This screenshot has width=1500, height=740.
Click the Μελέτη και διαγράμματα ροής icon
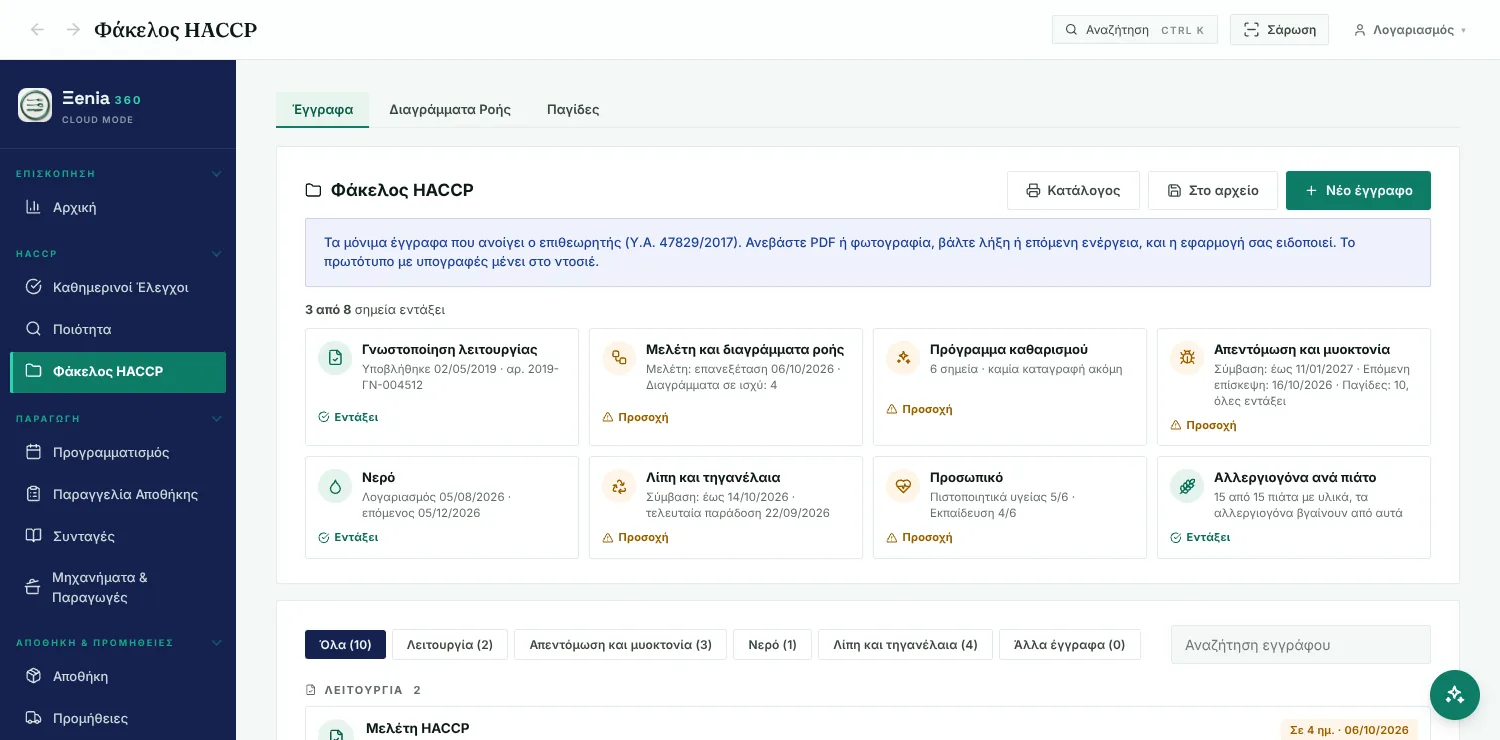click(619, 358)
